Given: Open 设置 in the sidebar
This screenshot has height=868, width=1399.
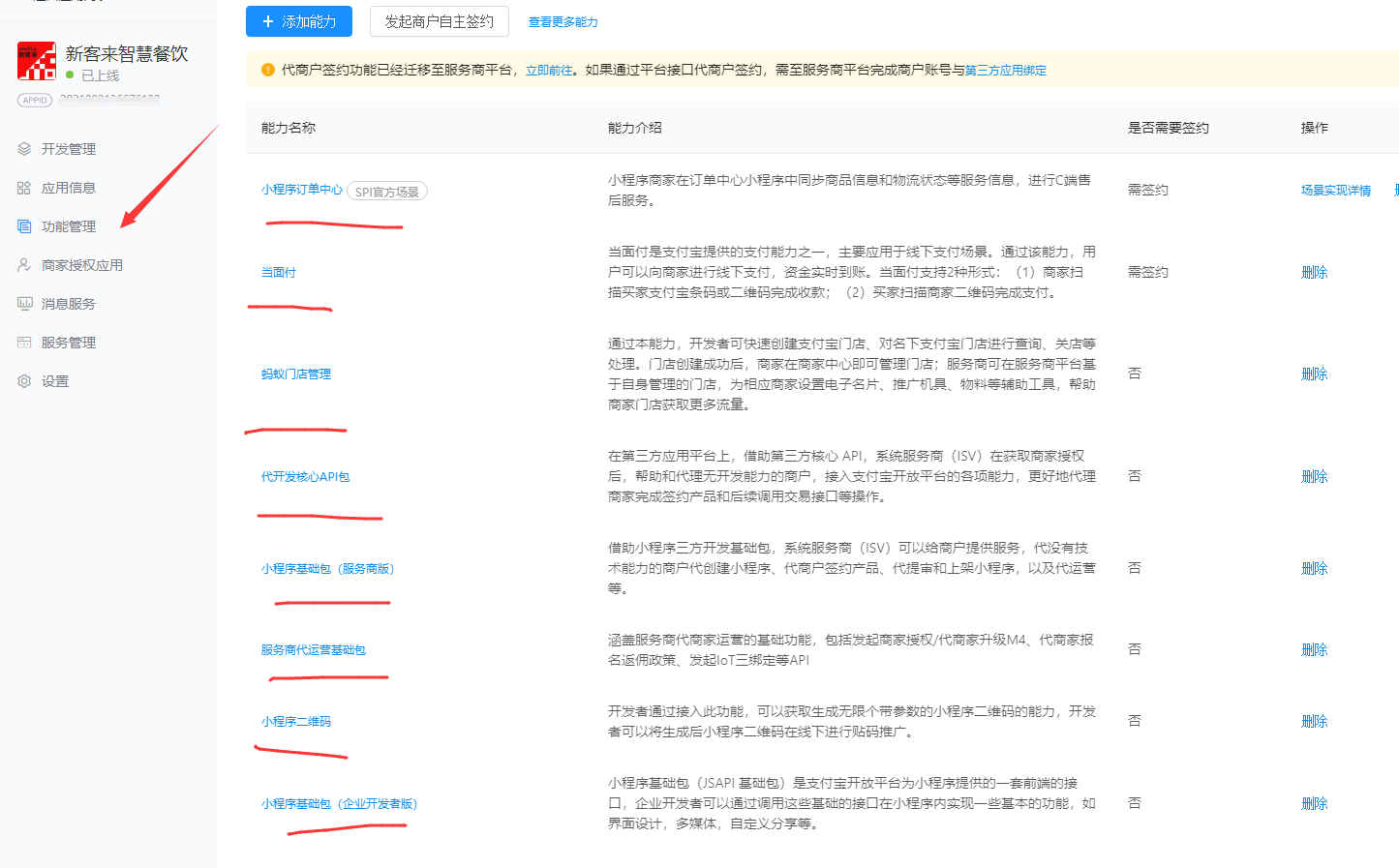Looking at the screenshot, I should pos(55,381).
